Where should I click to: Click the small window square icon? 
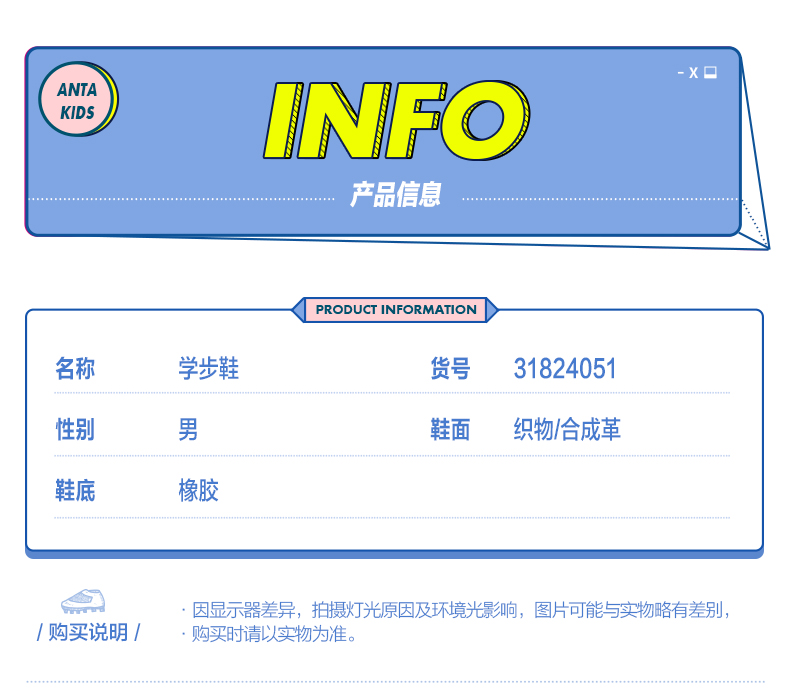click(x=711, y=73)
